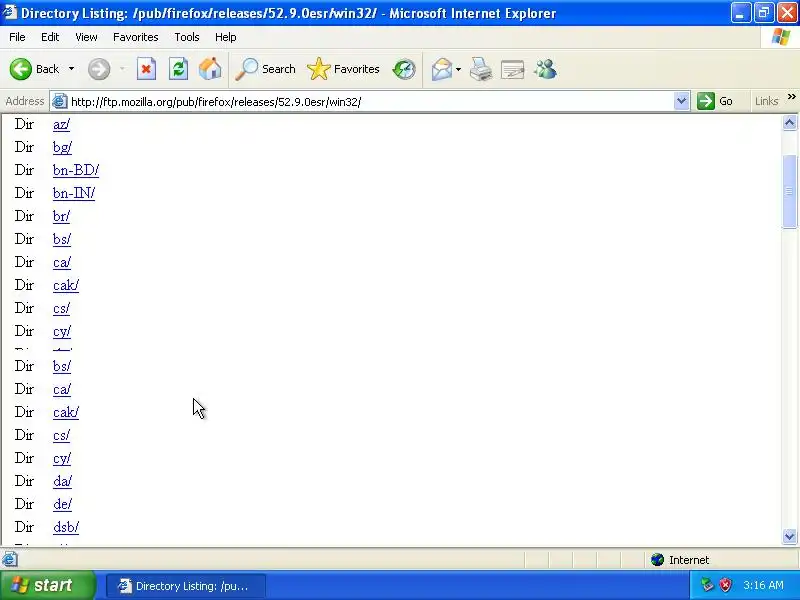
Task: Click the page icon in the address bar
Action: tap(60, 102)
